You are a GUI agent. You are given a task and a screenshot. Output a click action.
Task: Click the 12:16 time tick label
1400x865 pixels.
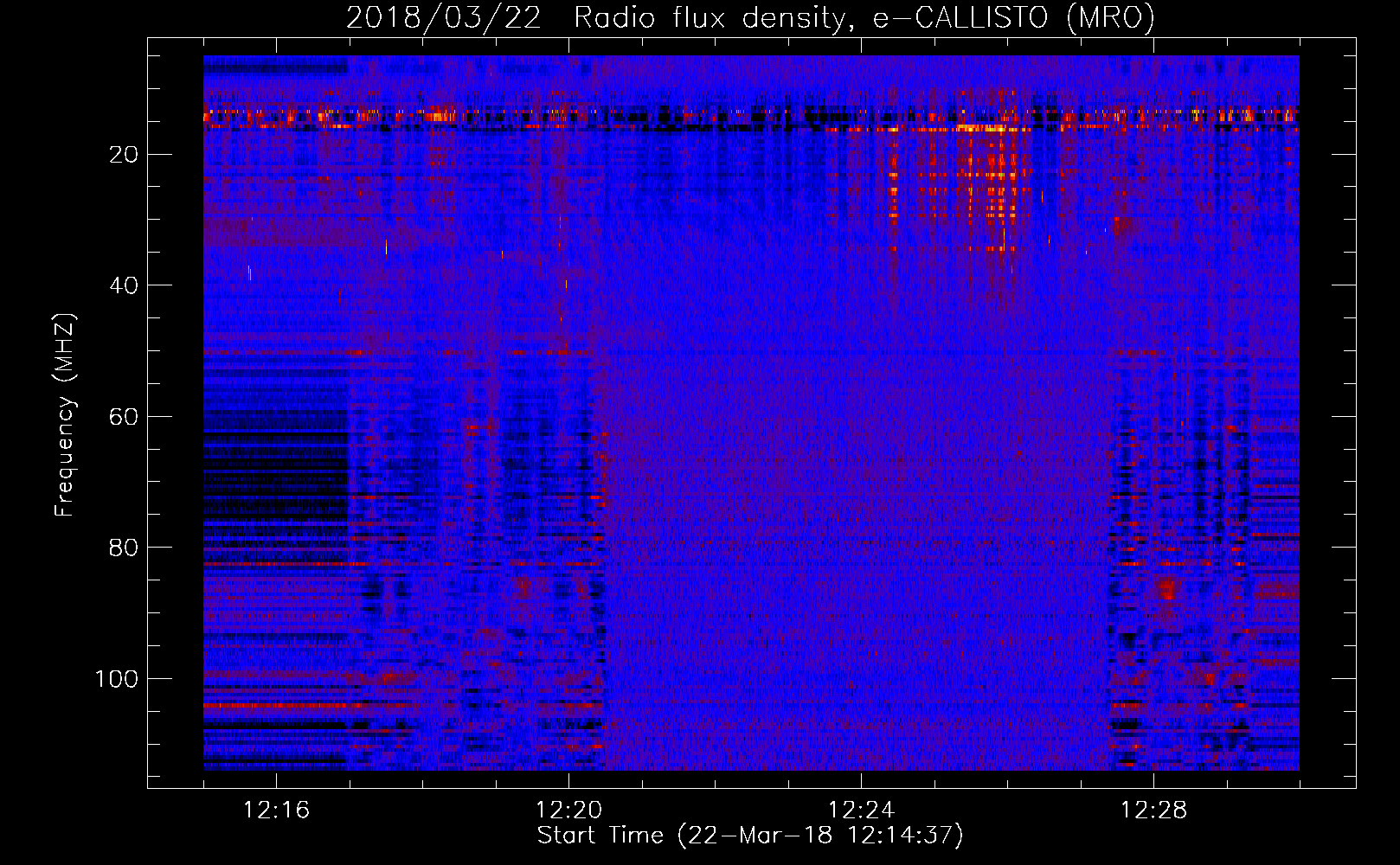click(276, 811)
